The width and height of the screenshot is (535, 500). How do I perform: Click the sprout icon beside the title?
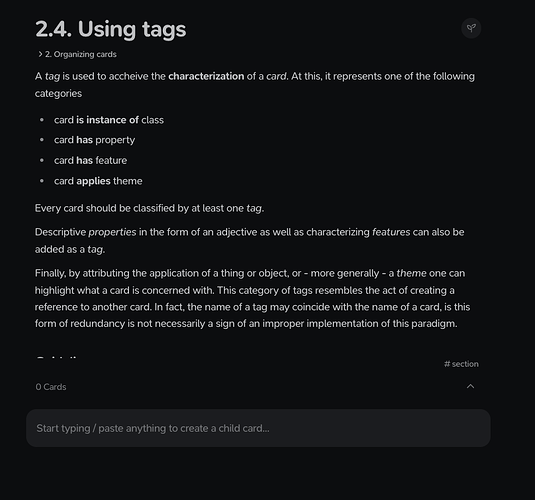[471, 28]
